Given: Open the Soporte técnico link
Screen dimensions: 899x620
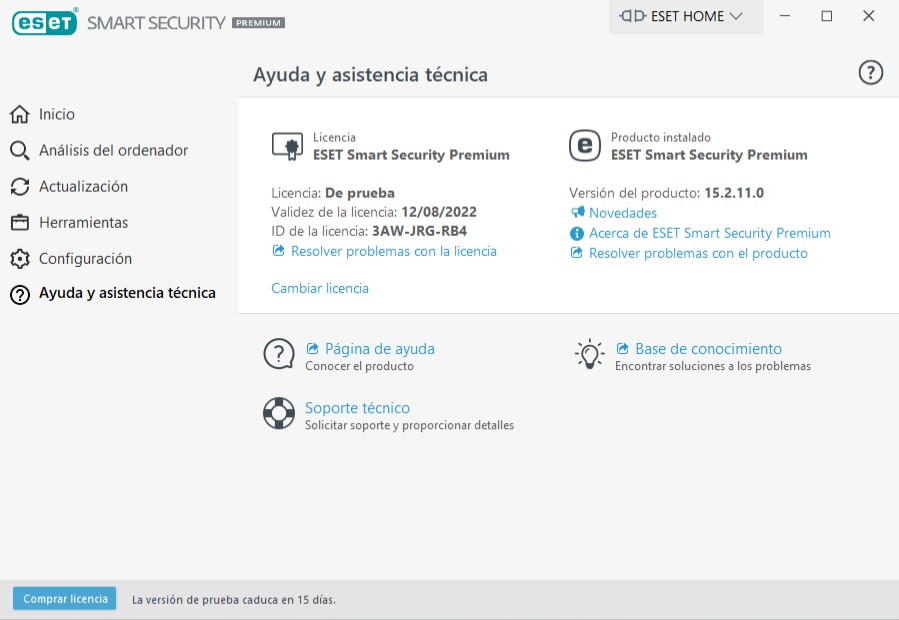Looking at the screenshot, I should pos(357,408).
